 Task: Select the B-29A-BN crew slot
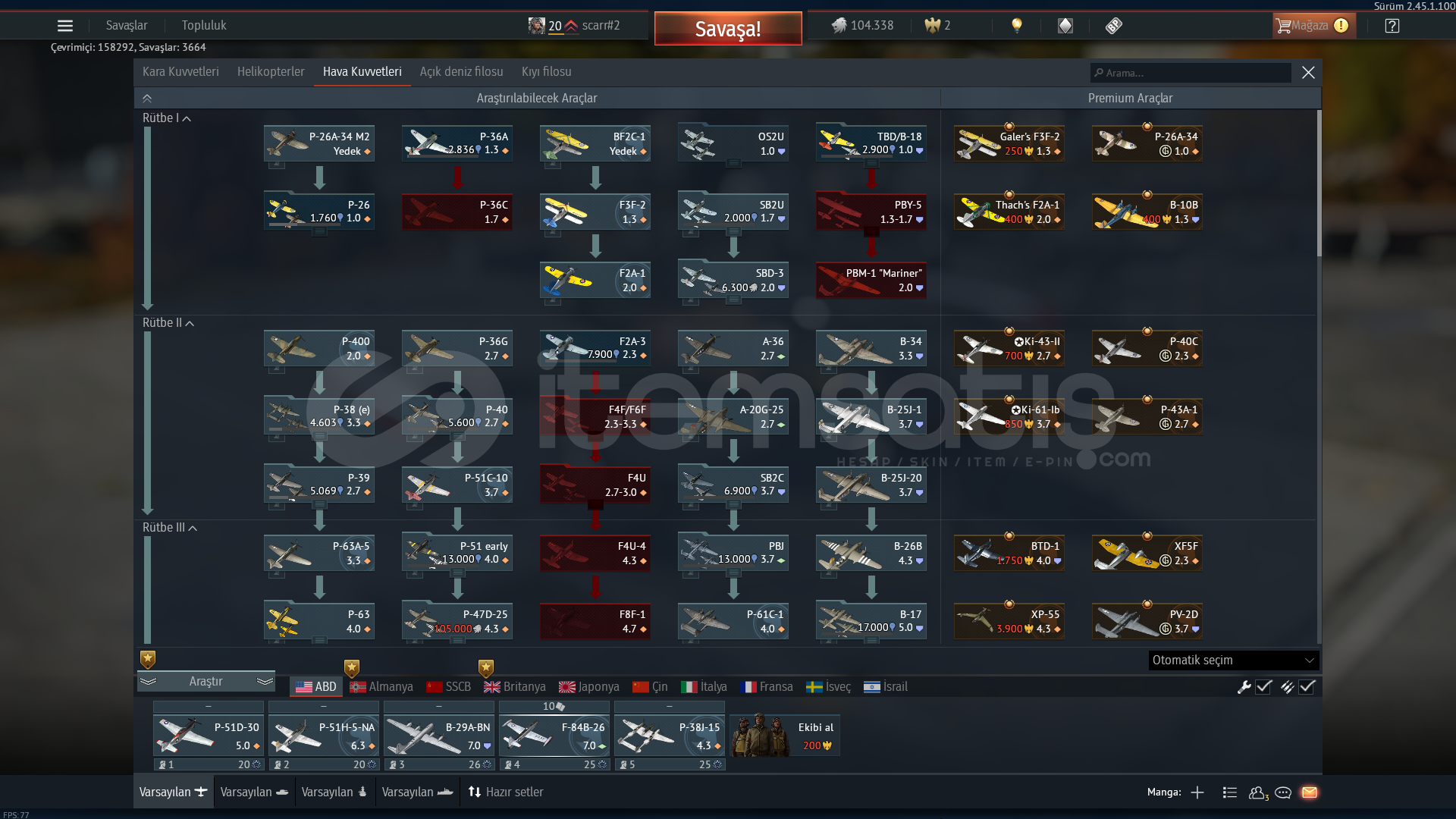click(x=439, y=736)
